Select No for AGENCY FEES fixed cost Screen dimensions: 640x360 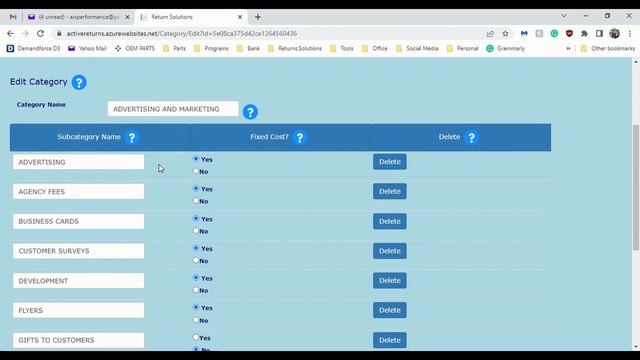196,201
